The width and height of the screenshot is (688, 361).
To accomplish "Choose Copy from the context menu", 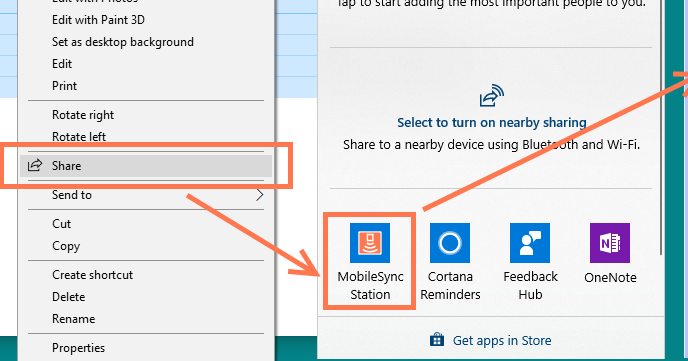I will [x=66, y=246].
